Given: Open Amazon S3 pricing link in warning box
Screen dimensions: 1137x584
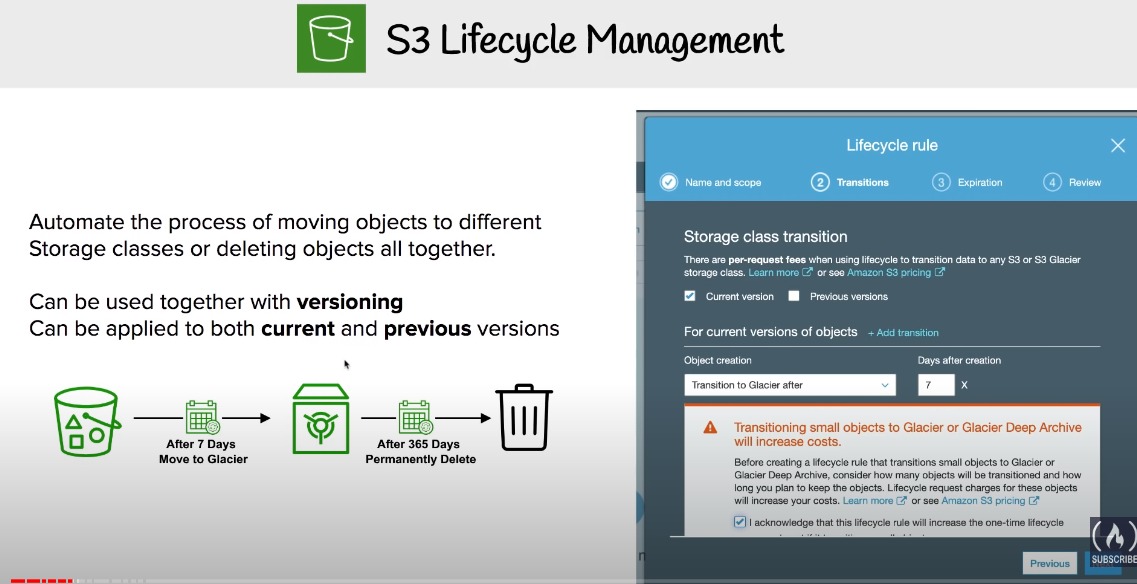Looking at the screenshot, I should pos(990,501).
